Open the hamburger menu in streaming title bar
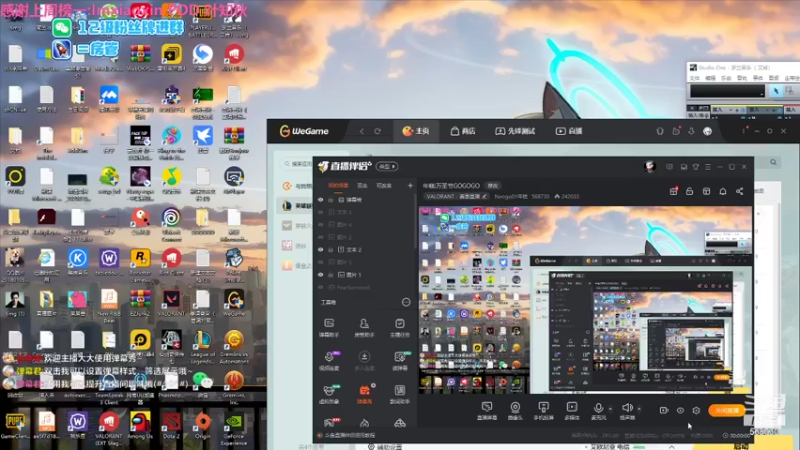Screen dimensions: 800x450 [x=708, y=167]
